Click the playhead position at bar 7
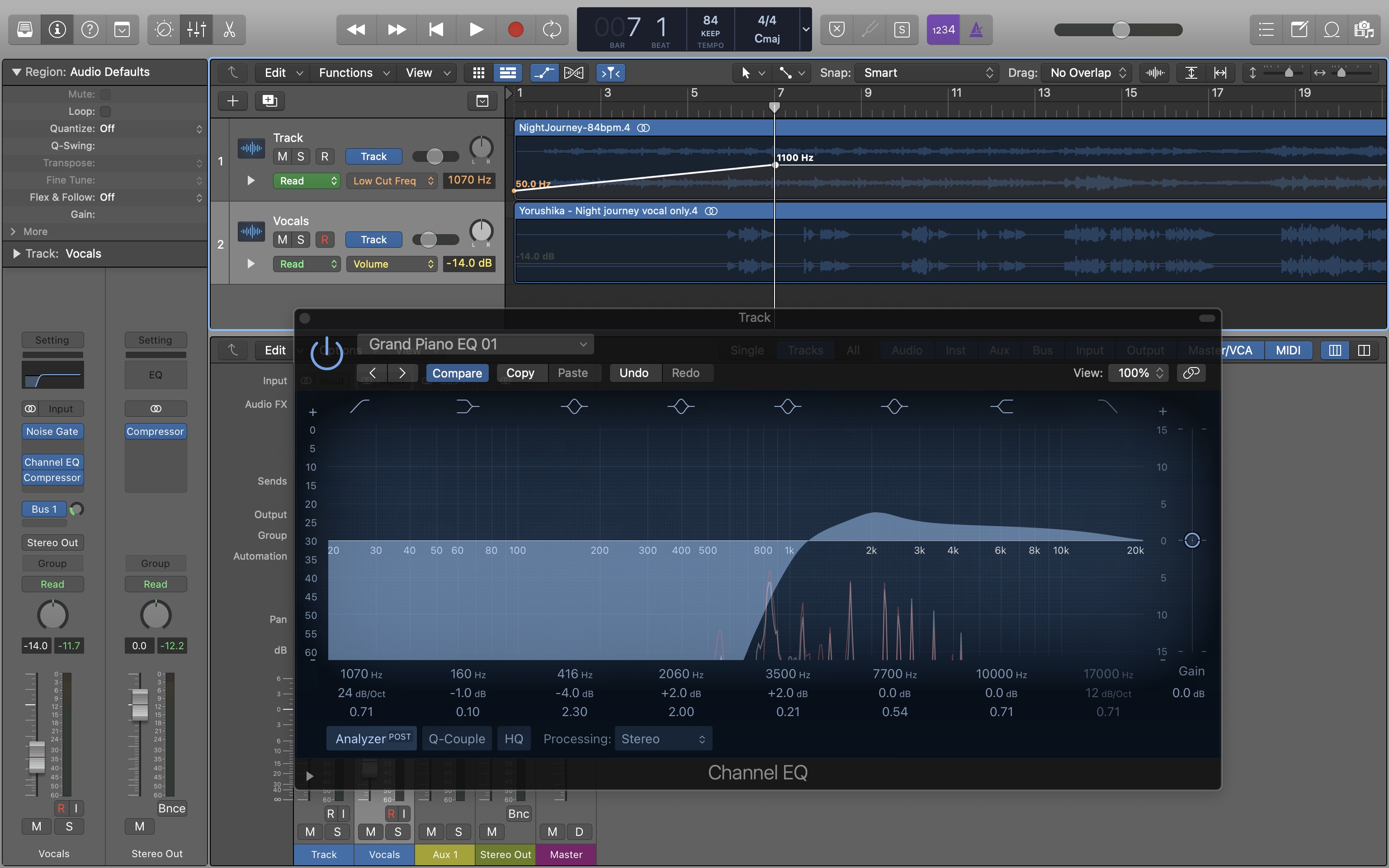 tap(774, 105)
